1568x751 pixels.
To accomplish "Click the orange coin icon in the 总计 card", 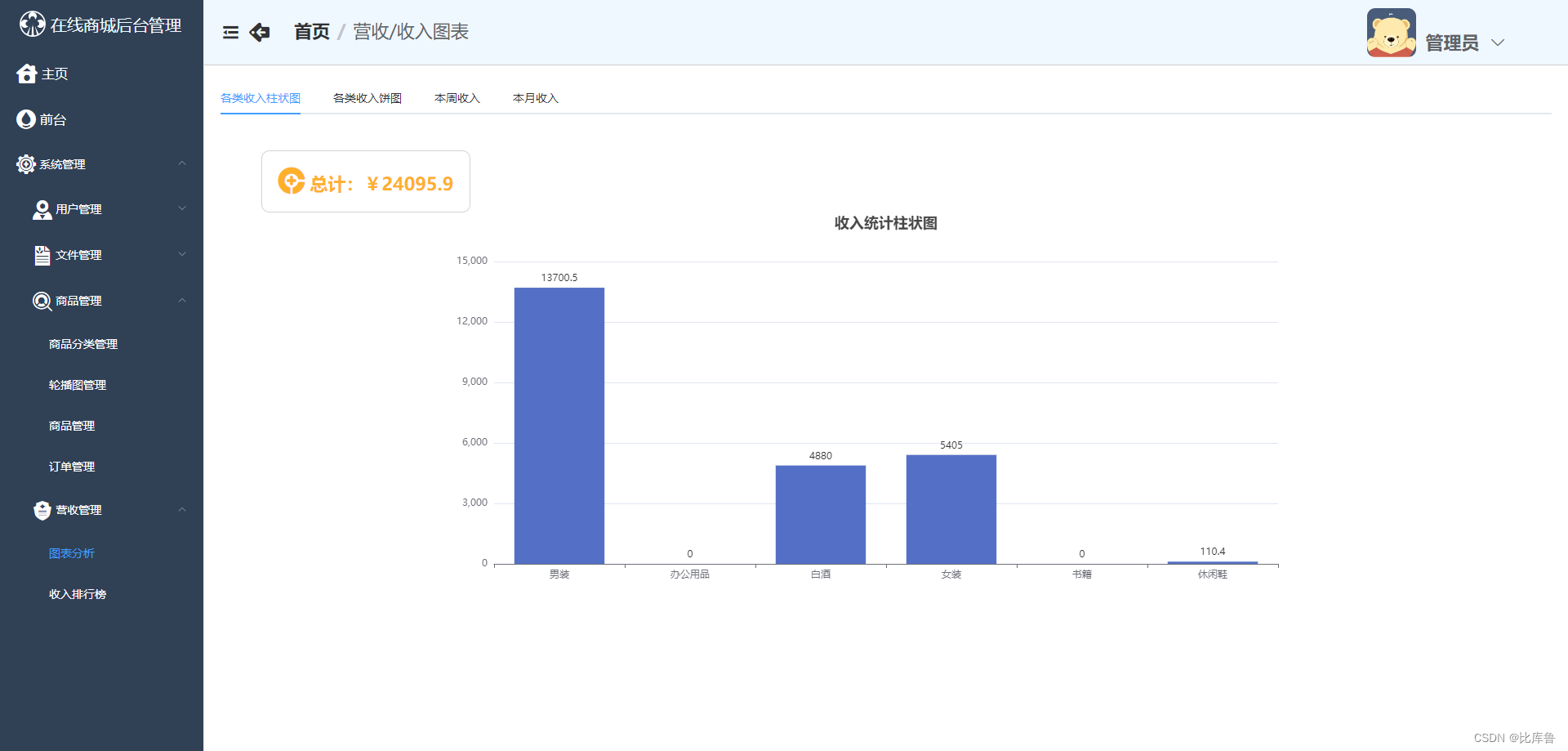I will (x=290, y=181).
